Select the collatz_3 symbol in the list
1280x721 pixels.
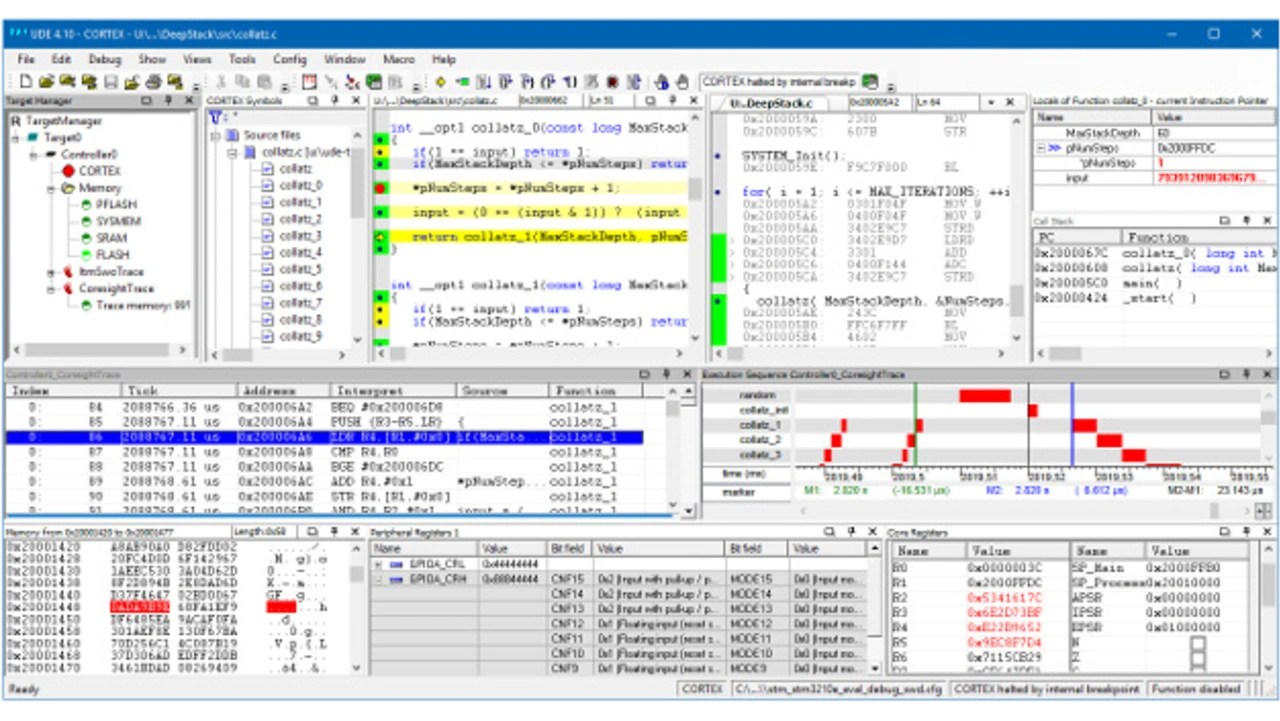pyautogui.click(x=299, y=236)
